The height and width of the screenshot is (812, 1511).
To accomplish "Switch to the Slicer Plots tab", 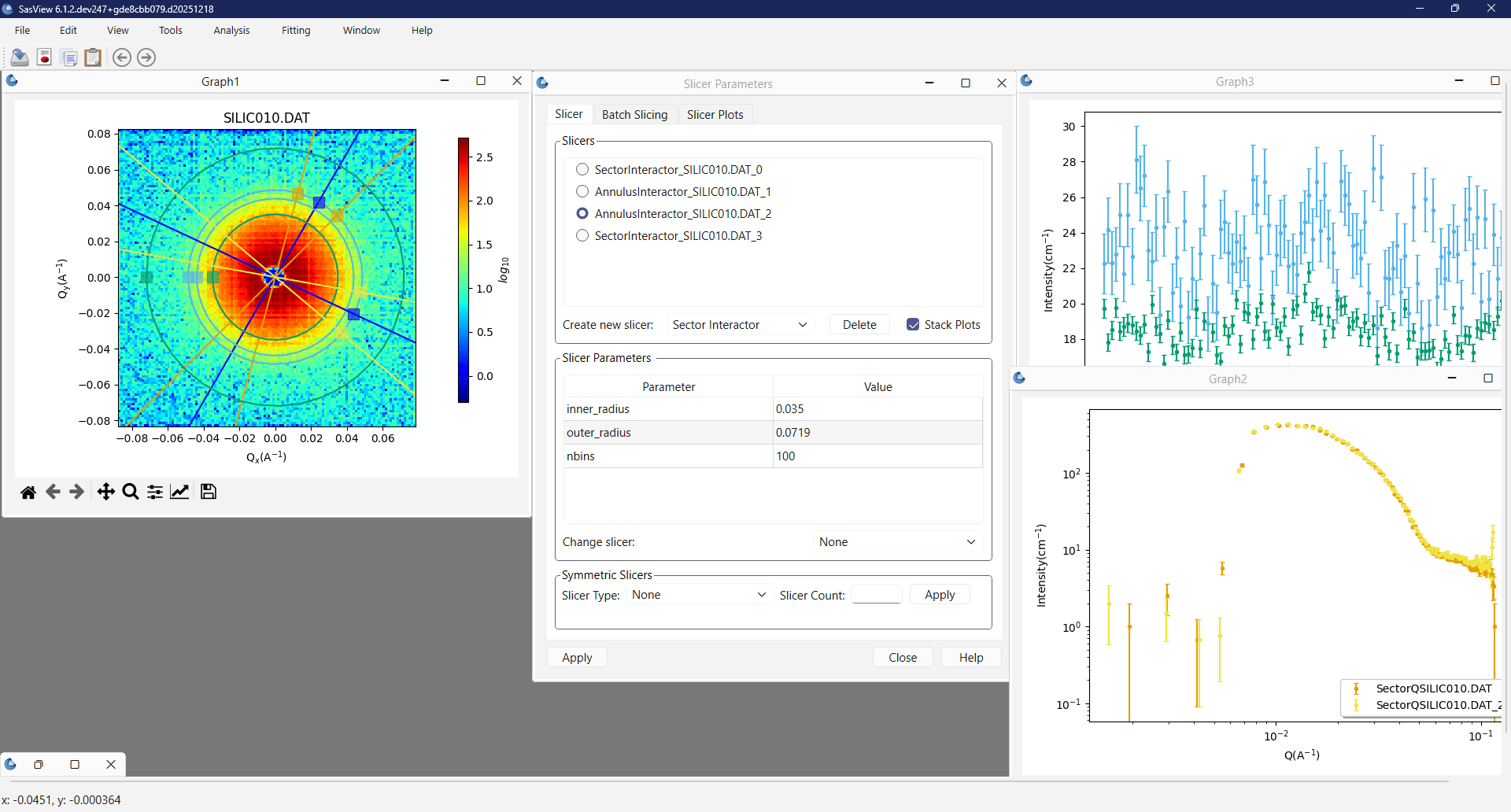I will pyautogui.click(x=715, y=115).
